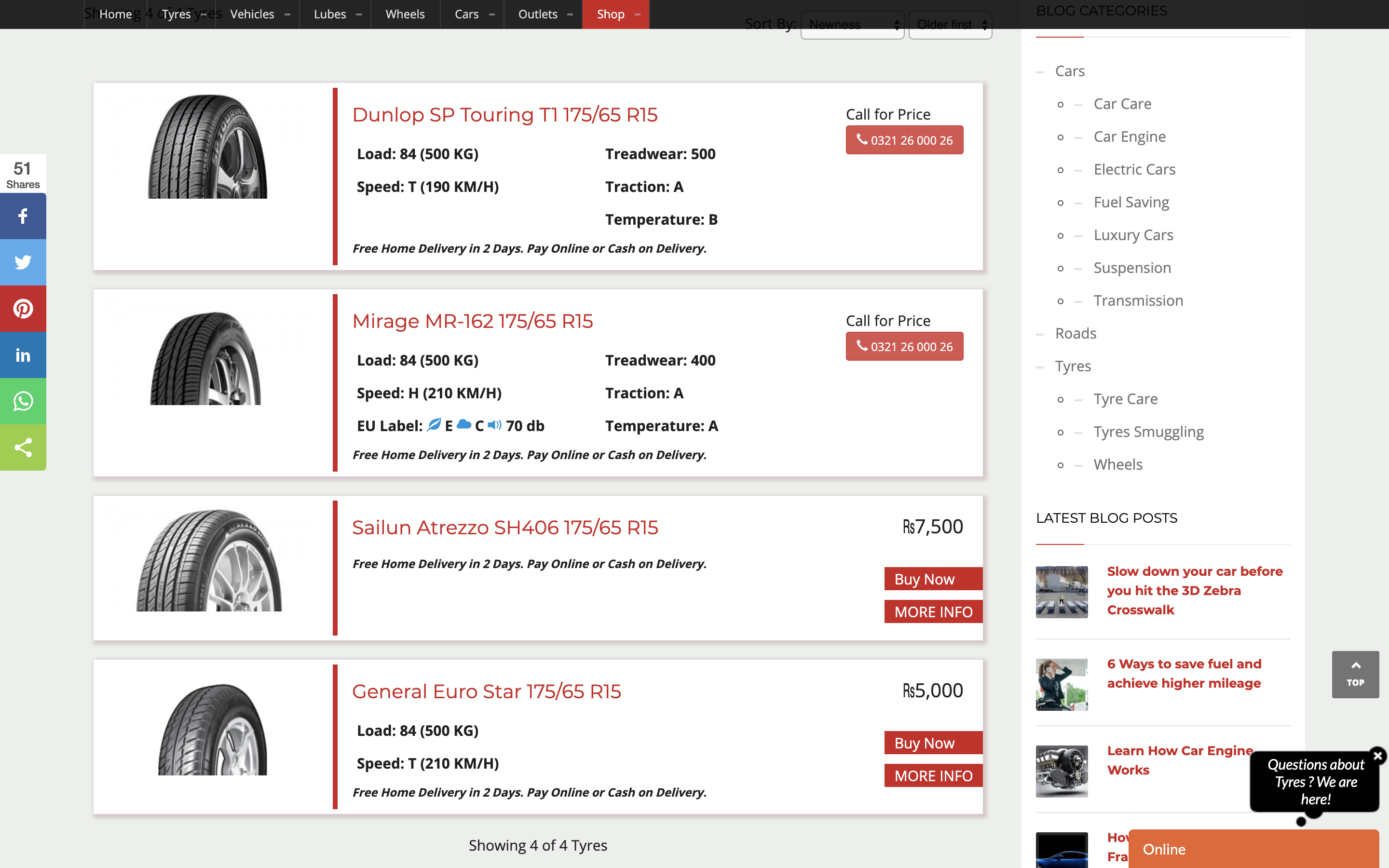Expand the Outlets menu
The image size is (1389, 868).
tap(543, 14)
